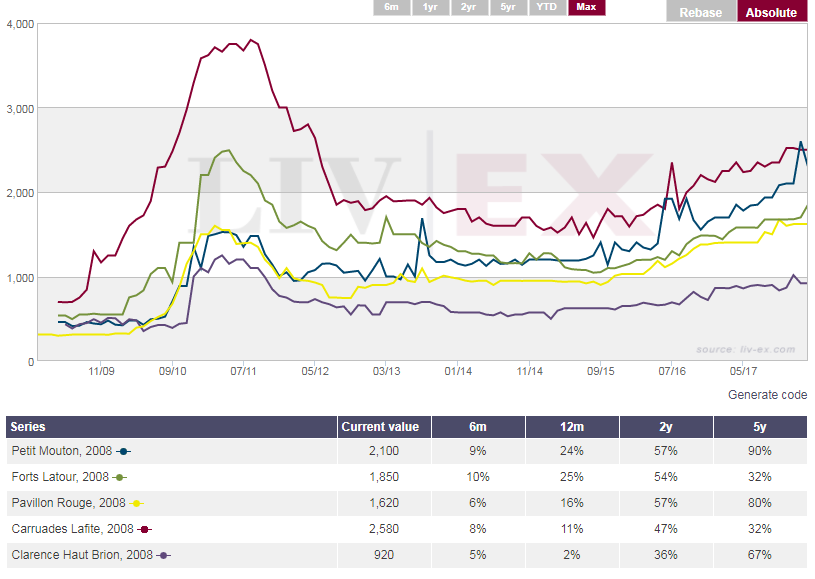Click the 4,000 y-axis label
This screenshot has height=579, width=815.
tap(20, 24)
